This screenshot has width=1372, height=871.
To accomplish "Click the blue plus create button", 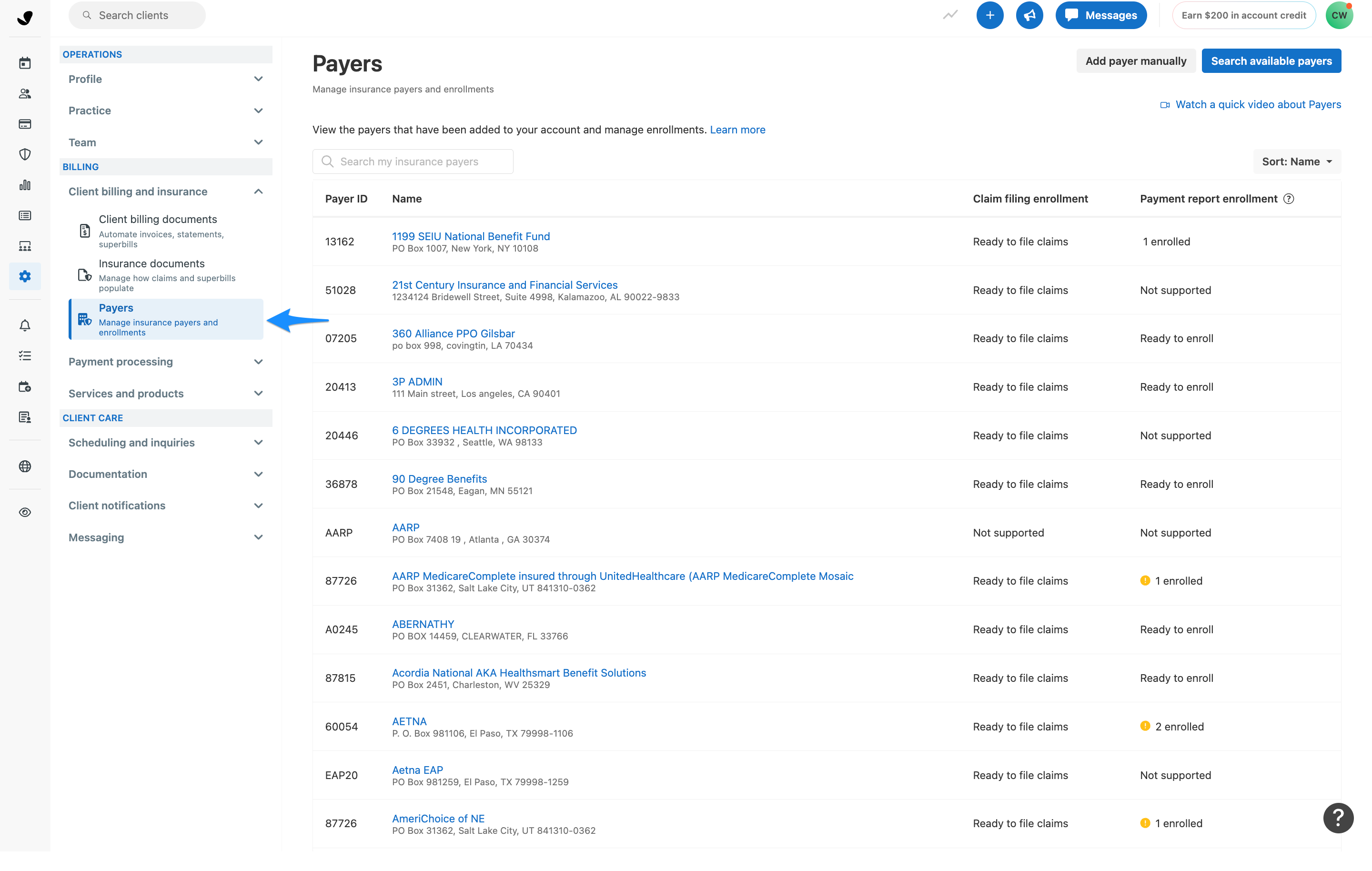I will tap(989, 15).
